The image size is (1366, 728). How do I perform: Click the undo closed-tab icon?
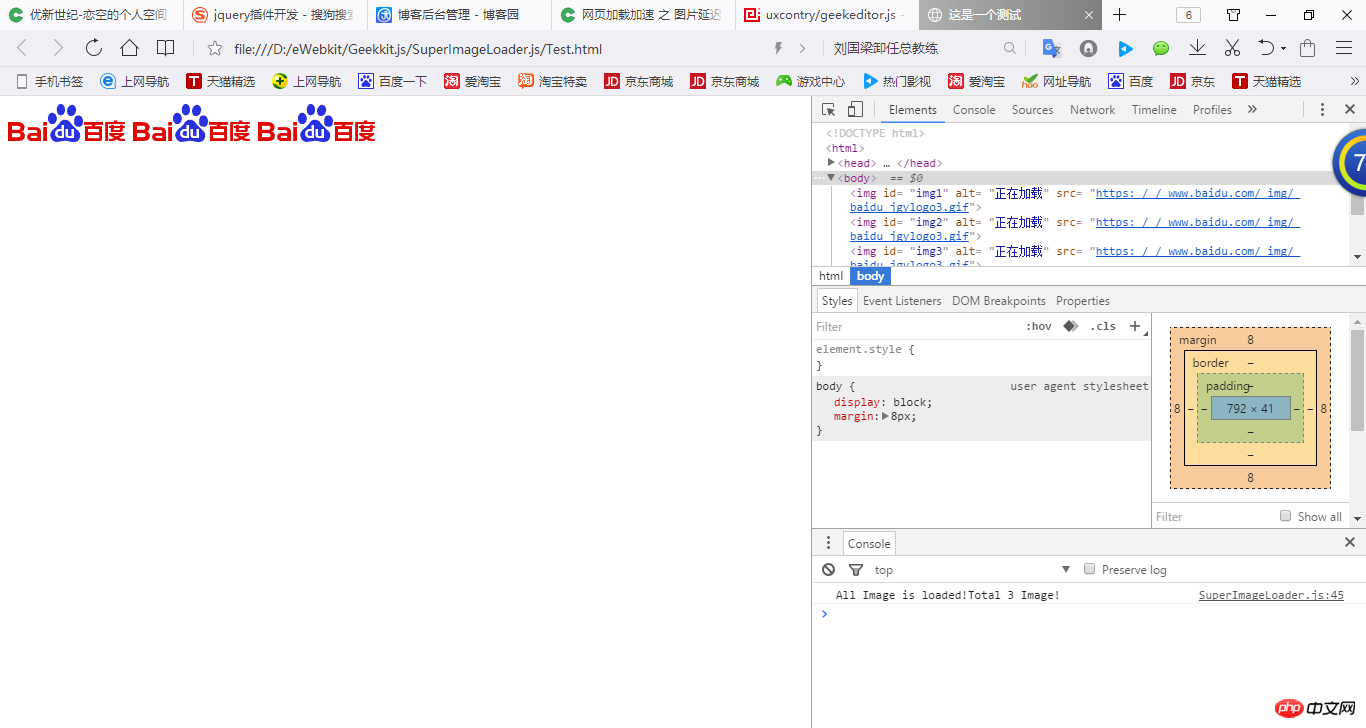tap(1266, 48)
